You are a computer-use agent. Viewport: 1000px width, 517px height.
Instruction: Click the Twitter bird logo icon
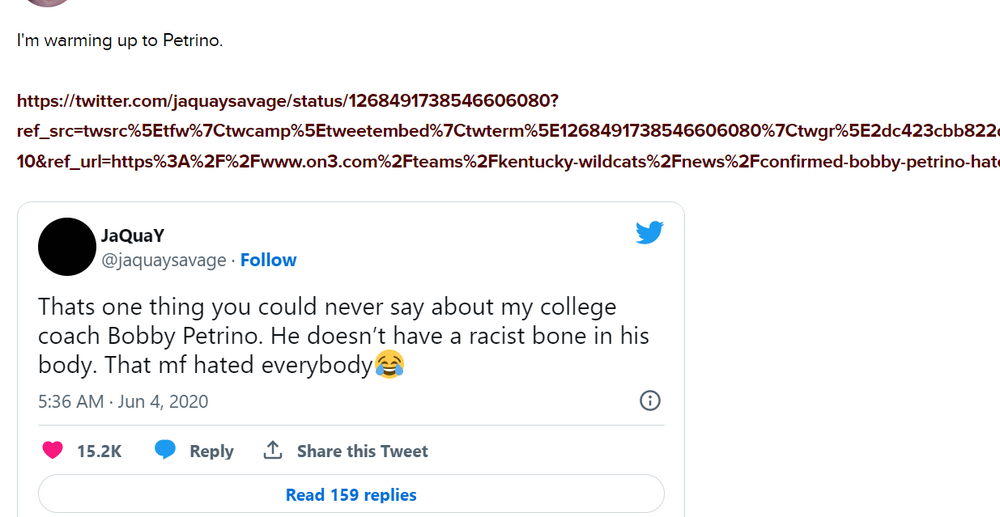(649, 233)
